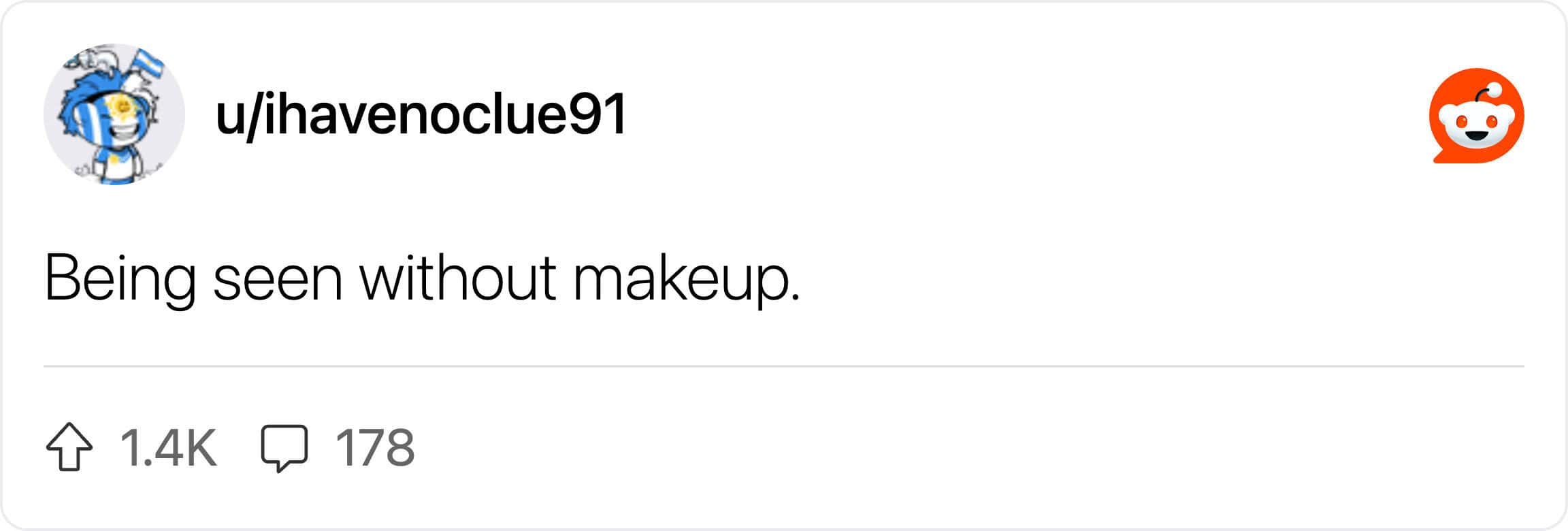Click the upvote arrow icon
This screenshot has width=1568, height=531.
pyautogui.click(x=69, y=447)
